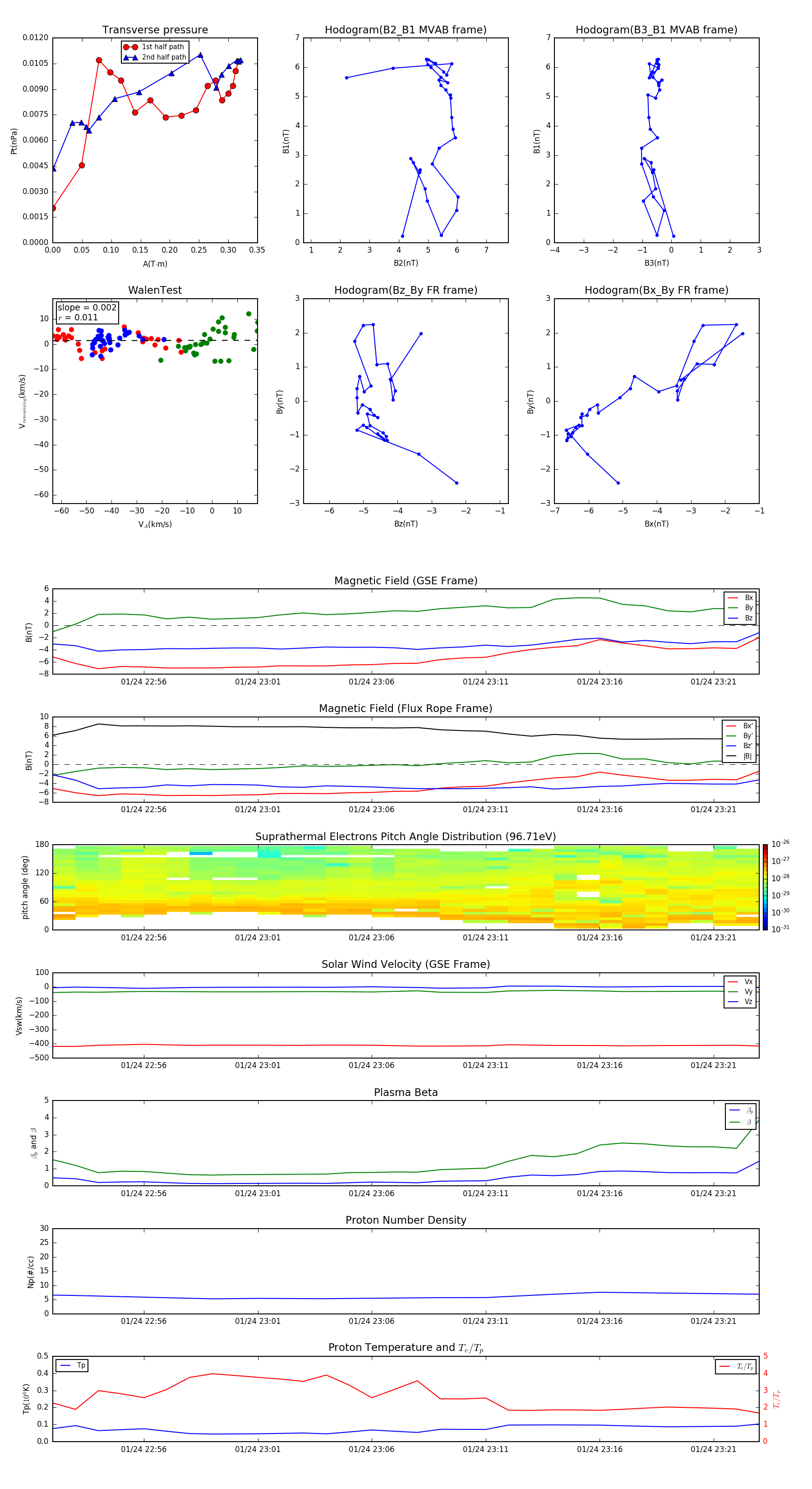
Task: Click "01/24 22:56" tick under Magnetic Field GSE panel
Action: point(143,682)
